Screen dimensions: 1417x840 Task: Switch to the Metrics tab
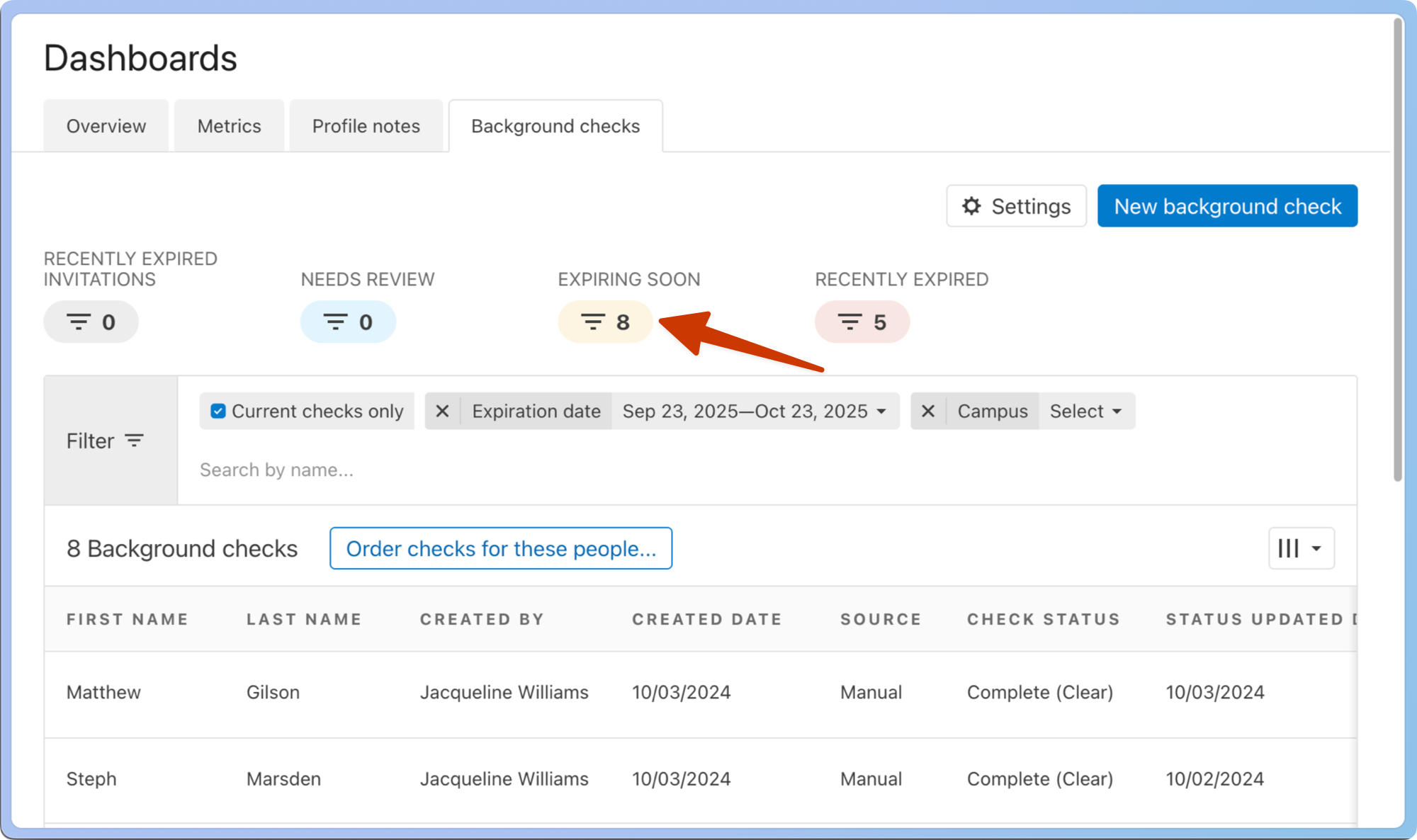coord(229,126)
